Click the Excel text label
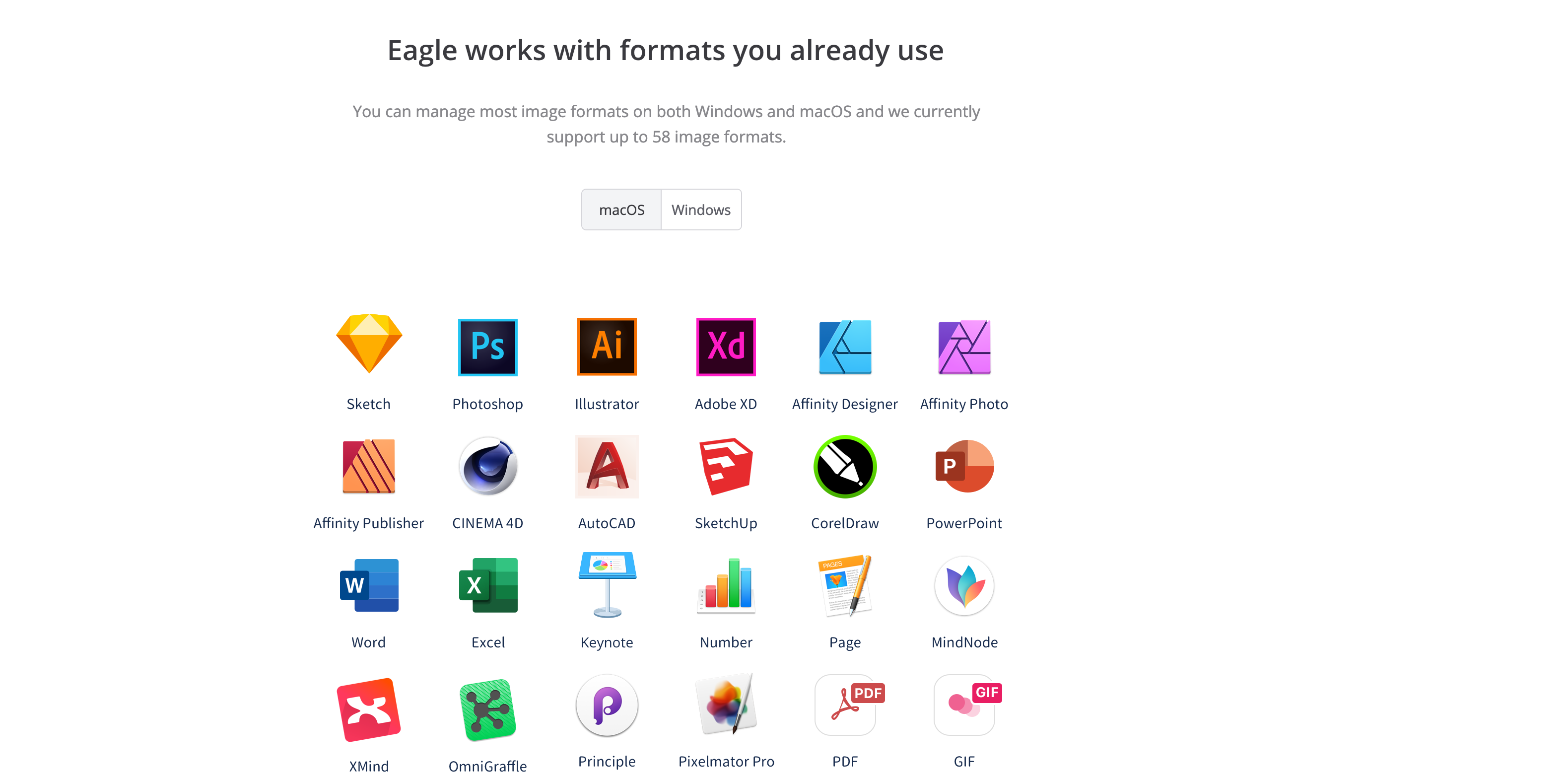 tap(487, 642)
